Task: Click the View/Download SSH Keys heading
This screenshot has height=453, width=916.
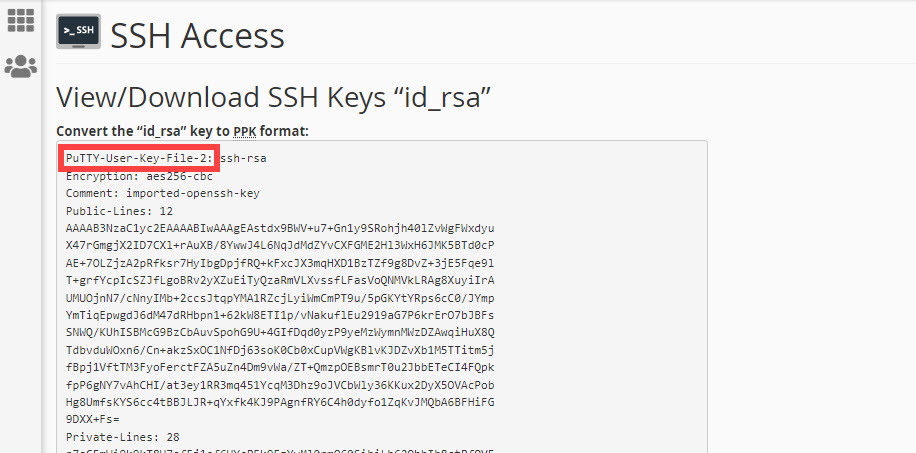Action: (275, 97)
